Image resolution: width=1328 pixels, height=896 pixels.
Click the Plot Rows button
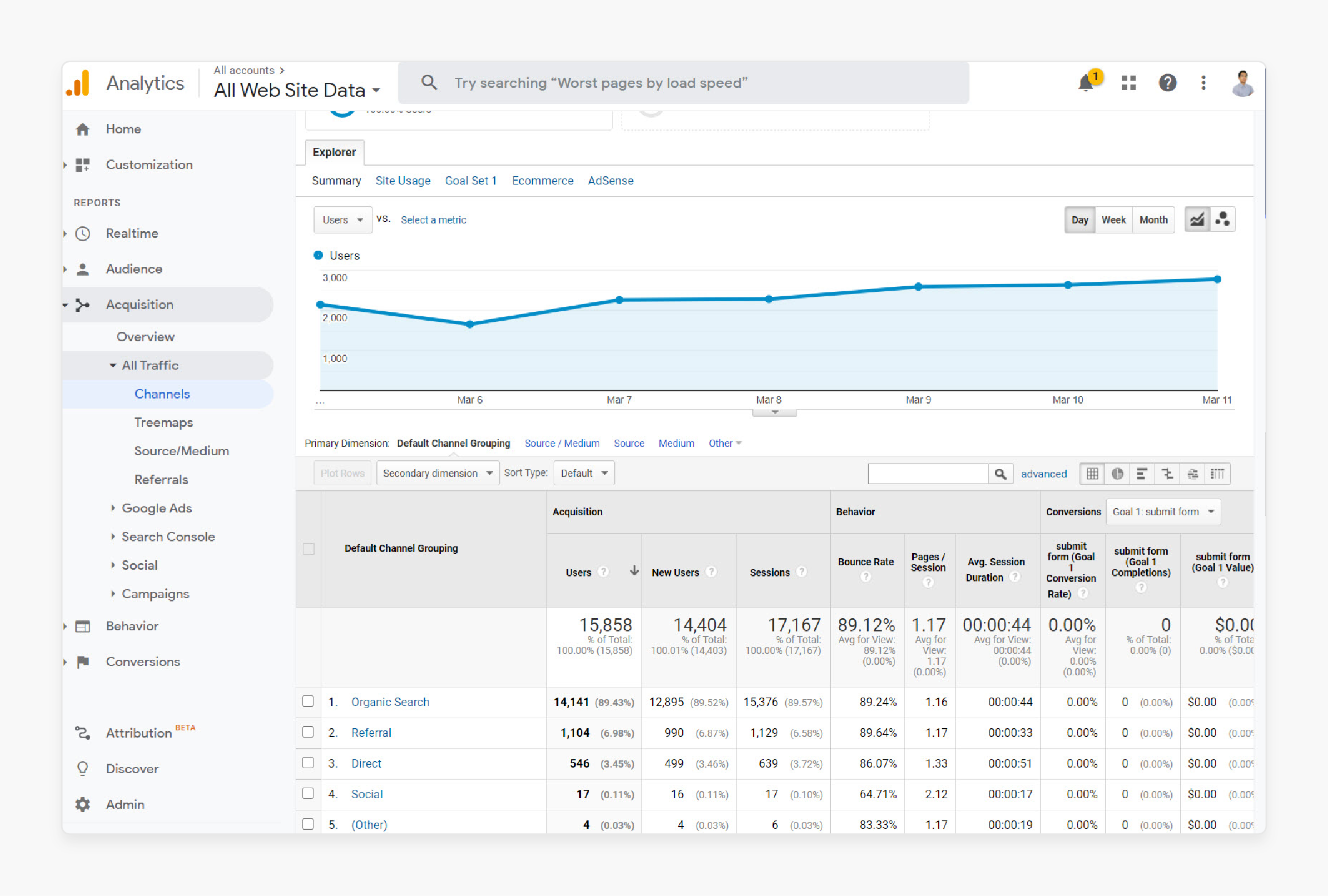pos(342,474)
